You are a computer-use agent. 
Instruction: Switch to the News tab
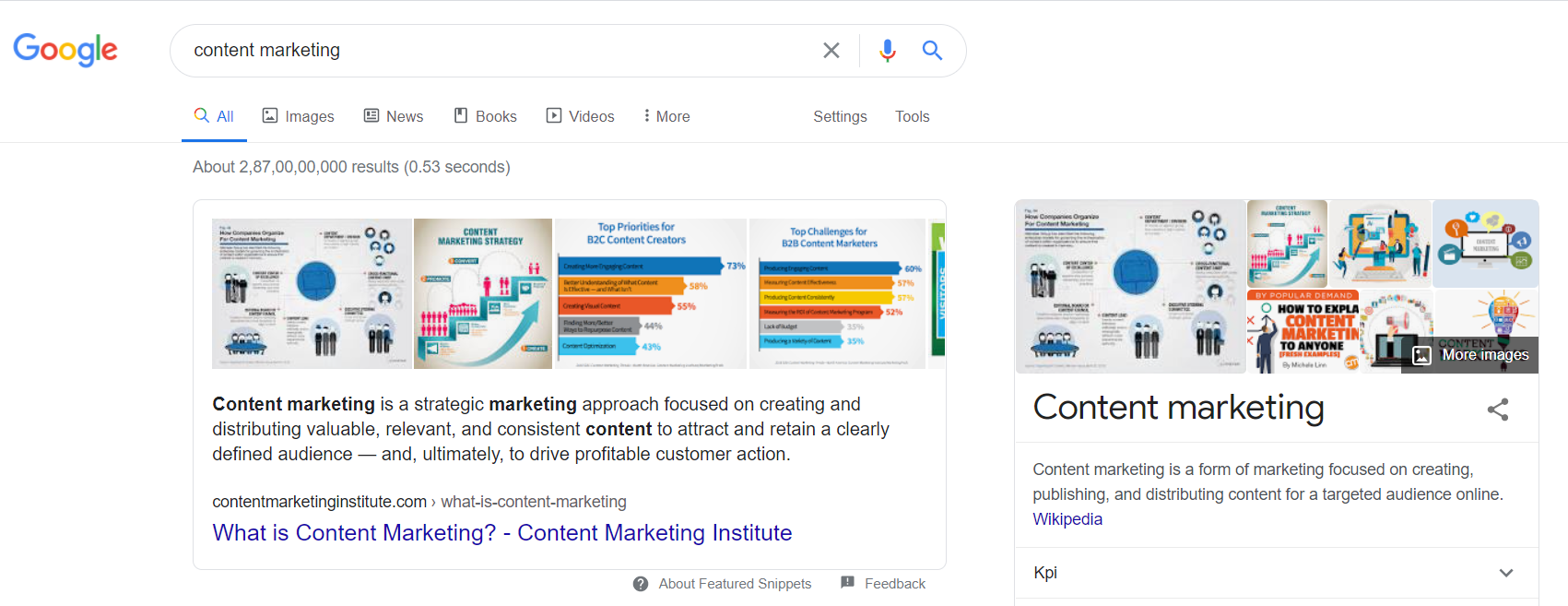[394, 116]
